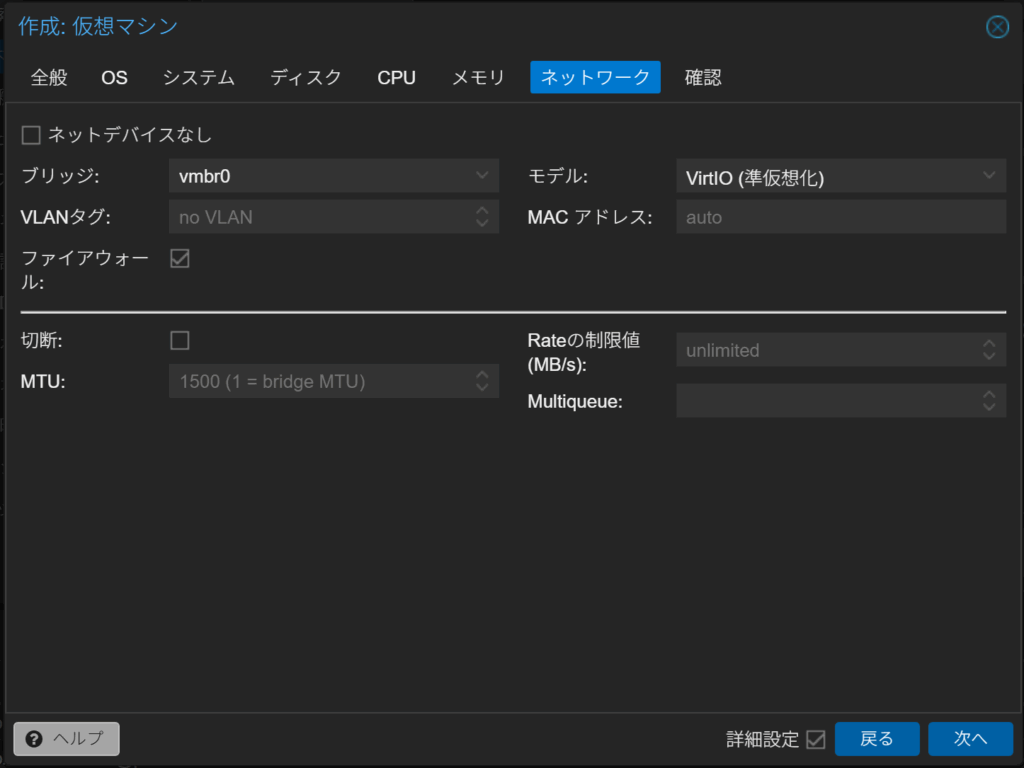Screen dimensions: 1024x768
Task: Enable the 切断 checkbox
Action: click(x=180, y=341)
